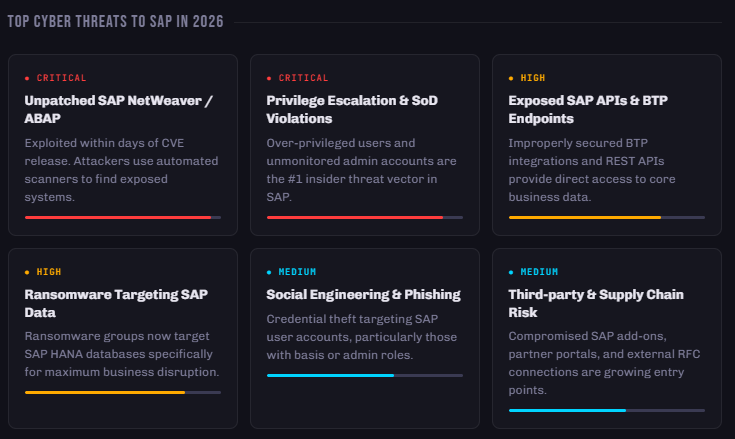Screen dimensions: 735x439
Task: Select the HIGH label above Exposed SAP APIs
Action: click(x=533, y=78)
